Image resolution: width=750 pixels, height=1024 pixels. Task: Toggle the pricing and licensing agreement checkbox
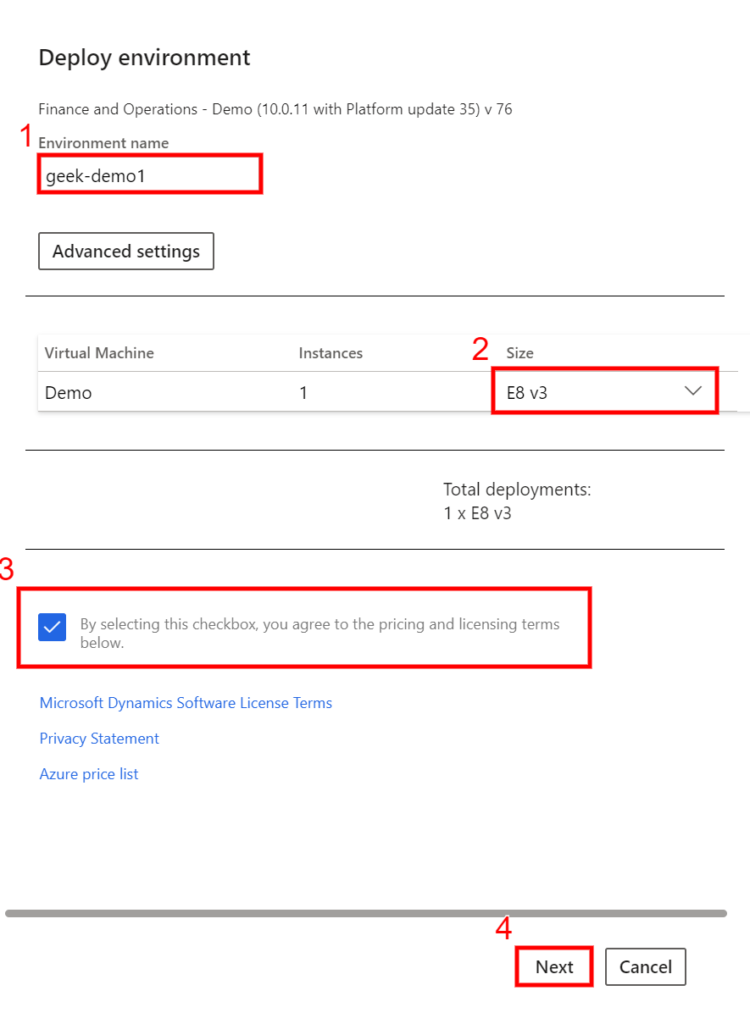[x=52, y=628]
